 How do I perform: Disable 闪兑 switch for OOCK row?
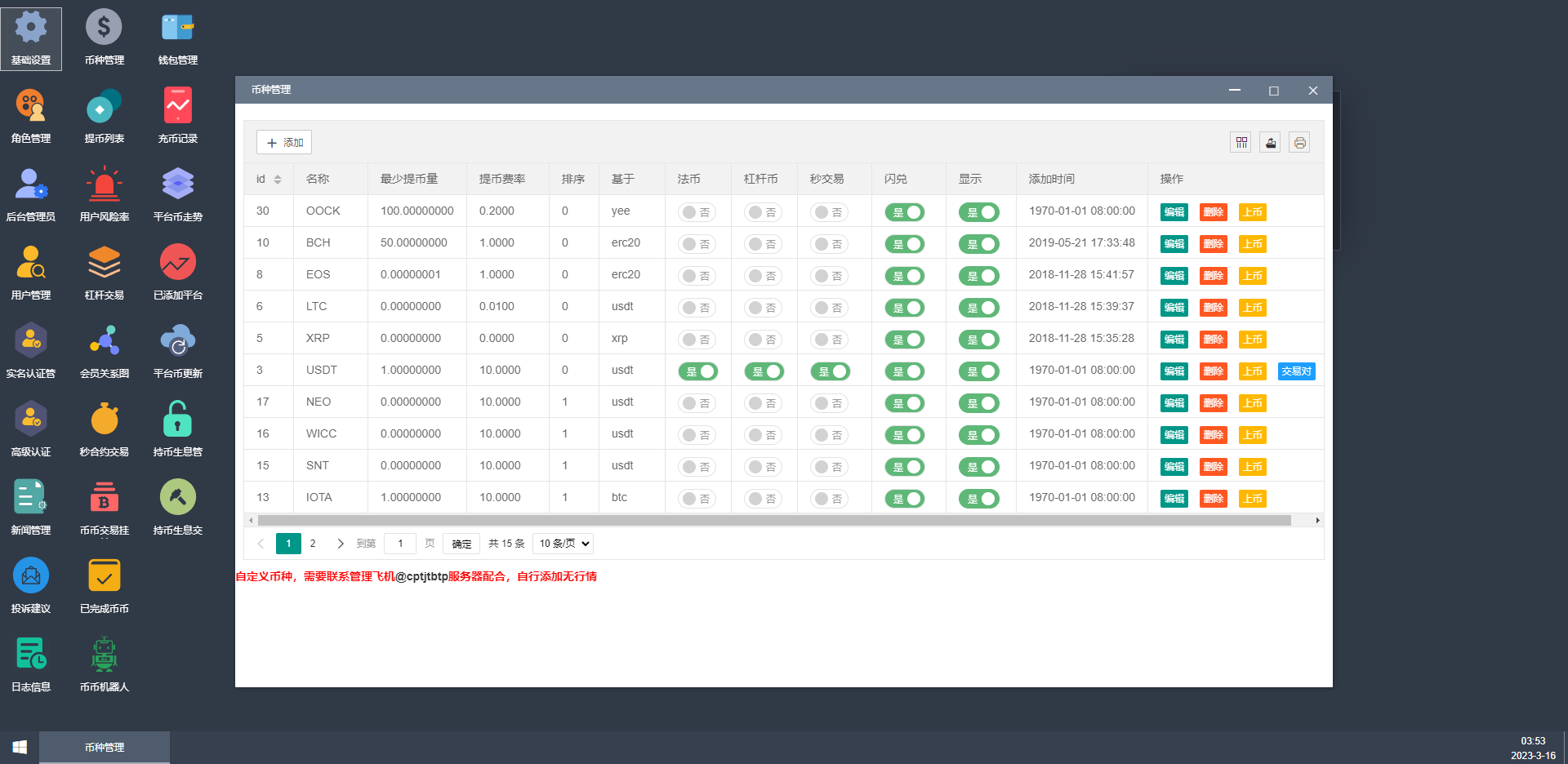tap(905, 212)
